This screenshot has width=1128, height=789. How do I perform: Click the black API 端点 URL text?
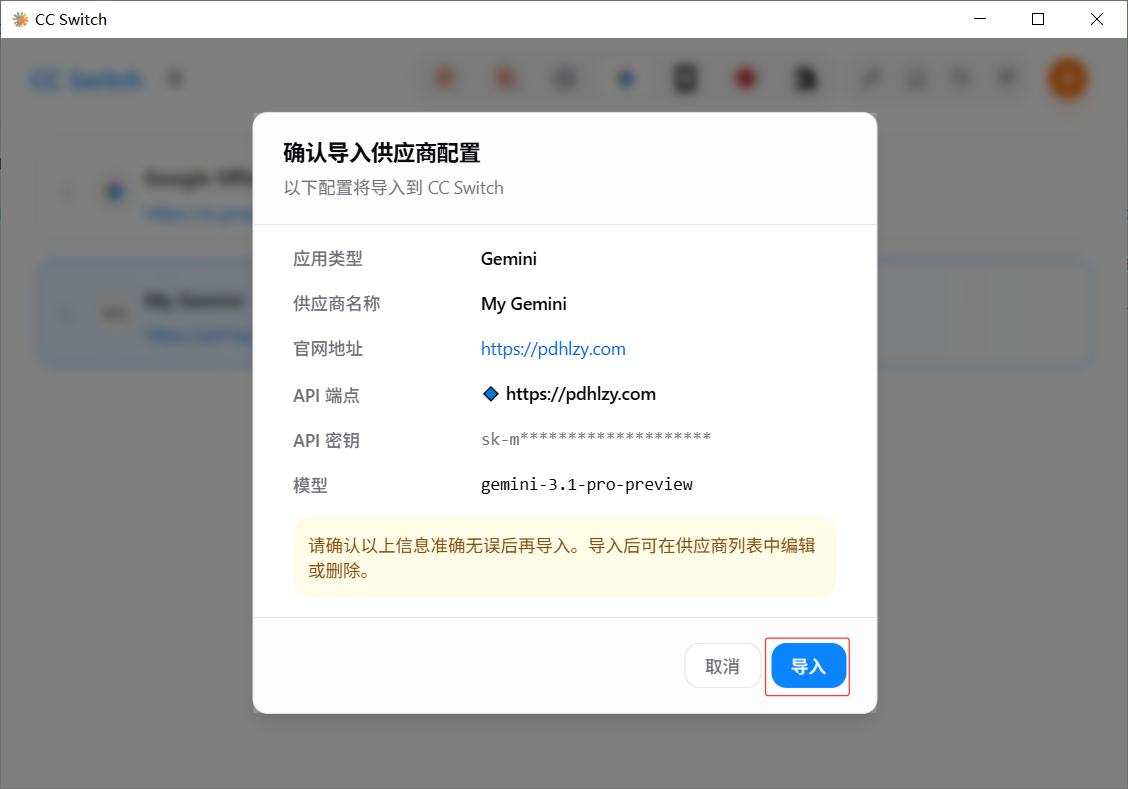[581, 394]
